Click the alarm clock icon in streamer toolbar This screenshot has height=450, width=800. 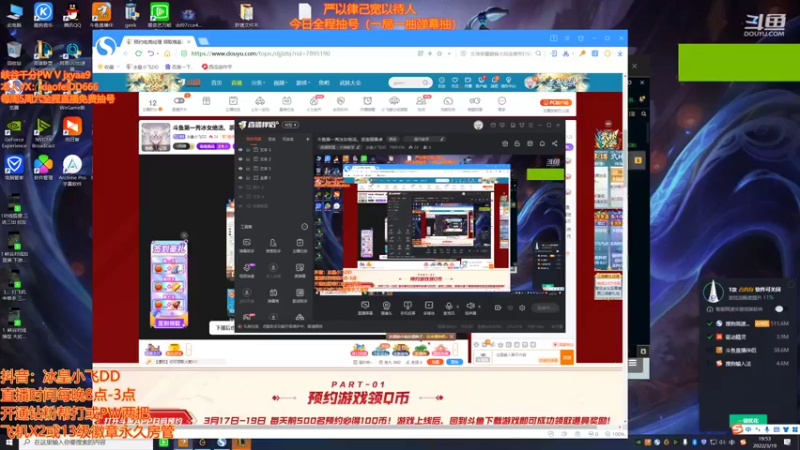pos(367,101)
